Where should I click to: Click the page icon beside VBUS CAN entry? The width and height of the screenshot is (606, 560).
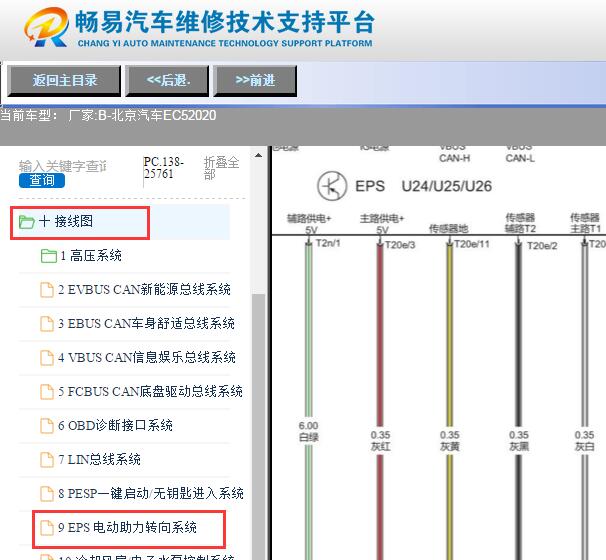[47, 358]
